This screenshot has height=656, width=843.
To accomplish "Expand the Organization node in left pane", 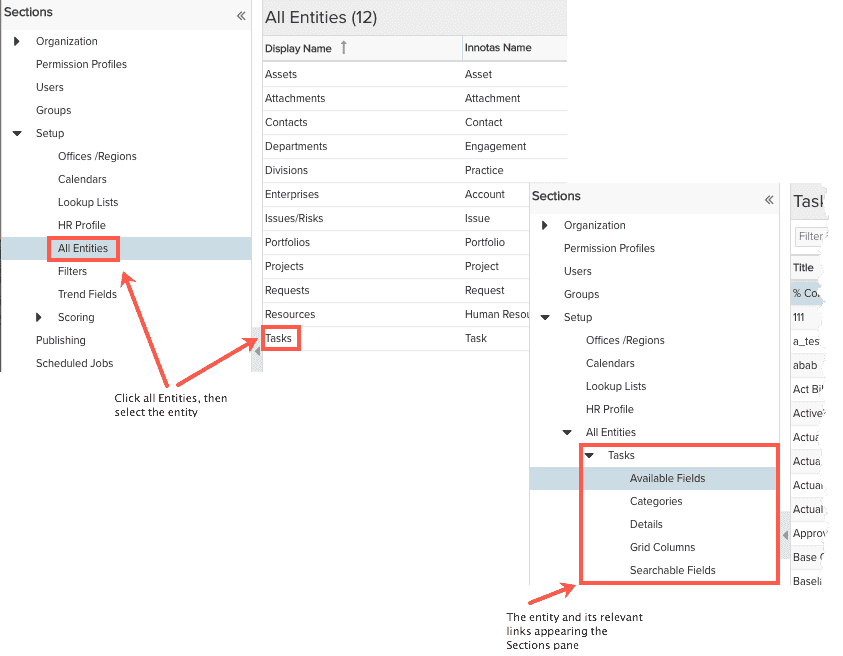I will pos(16,42).
